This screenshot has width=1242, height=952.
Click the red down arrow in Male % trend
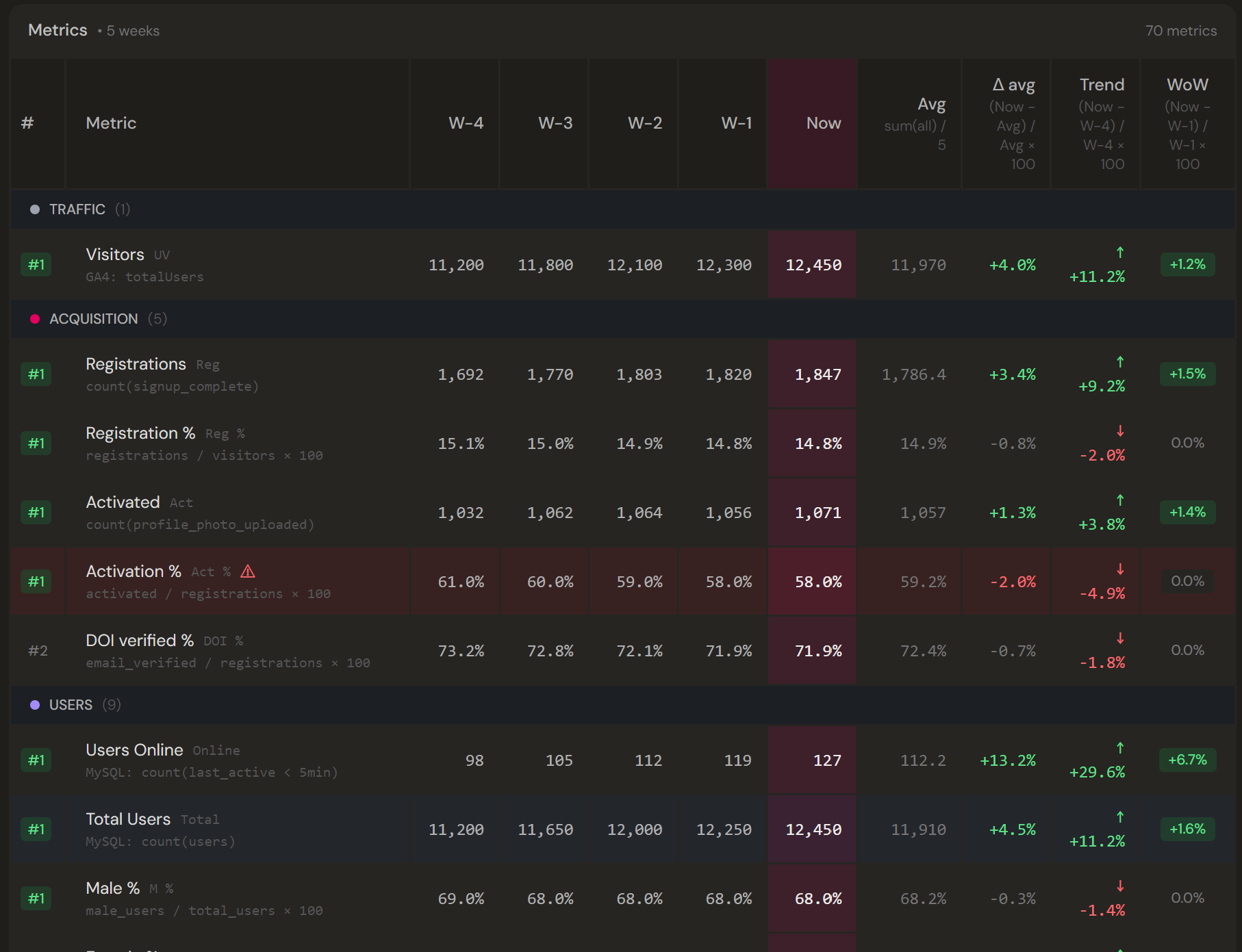tap(1120, 886)
